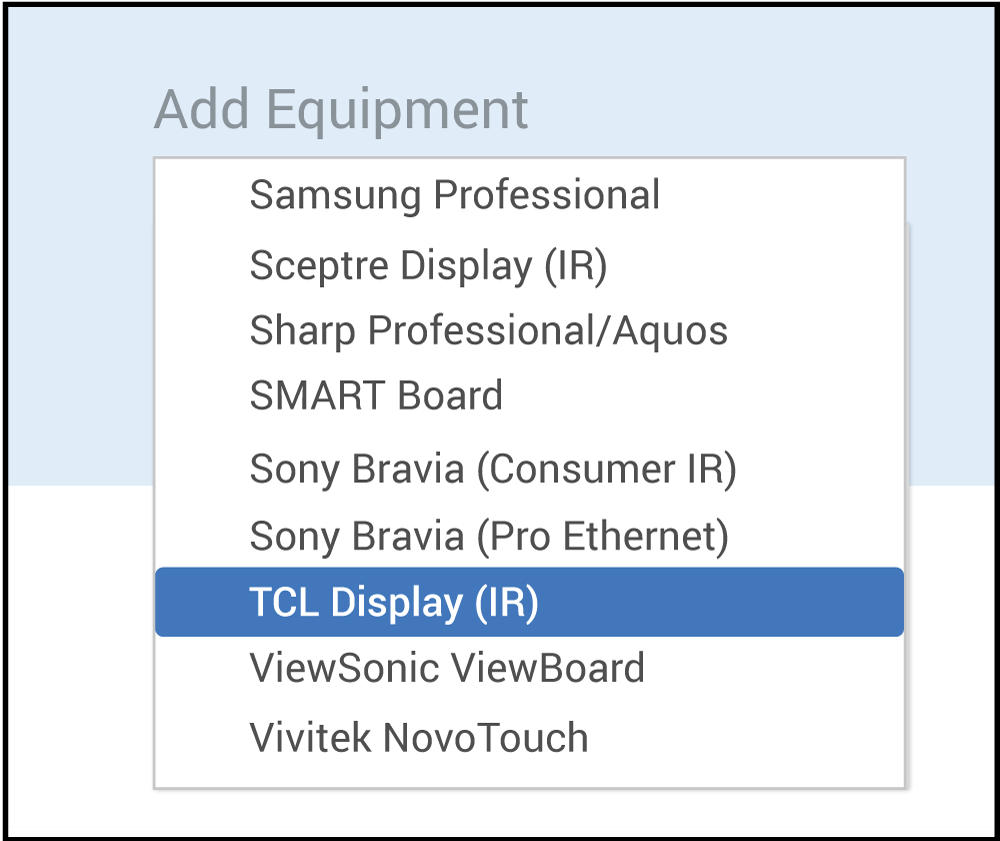Pick the Sharp Aquos equipment option
The height and width of the screenshot is (841, 1000).
[x=488, y=331]
